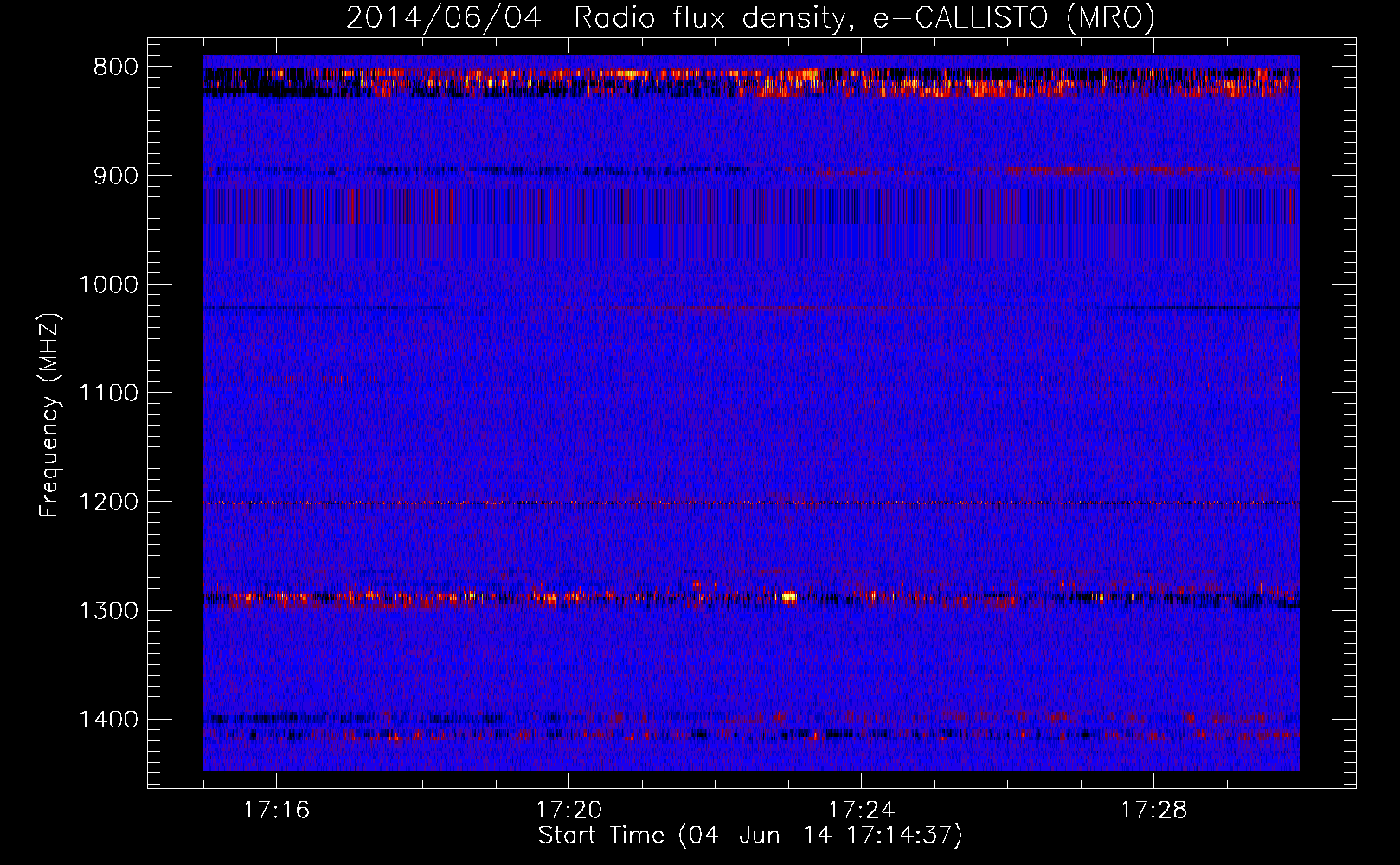The image size is (1400, 865).
Task: Click the bright burst near 1290 MHz at 17:23
Action: pos(788,596)
